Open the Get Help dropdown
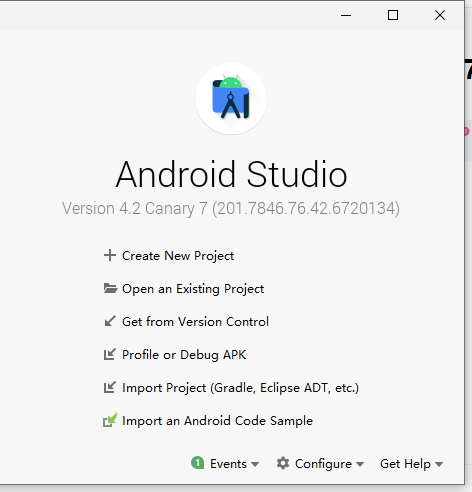This screenshot has width=472, height=492. pyautogui.click(x=411, y=464)
